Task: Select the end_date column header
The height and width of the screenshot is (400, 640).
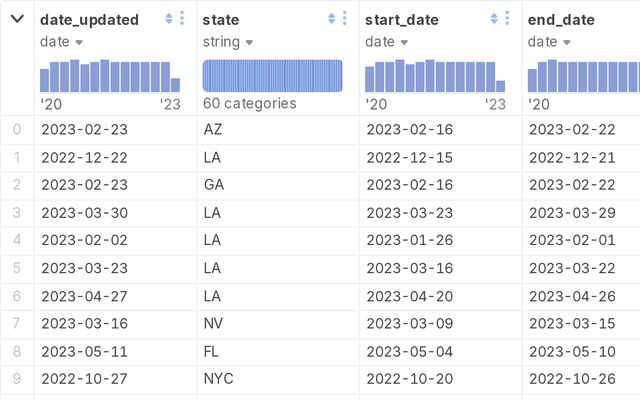Action: tap(561, 20)
